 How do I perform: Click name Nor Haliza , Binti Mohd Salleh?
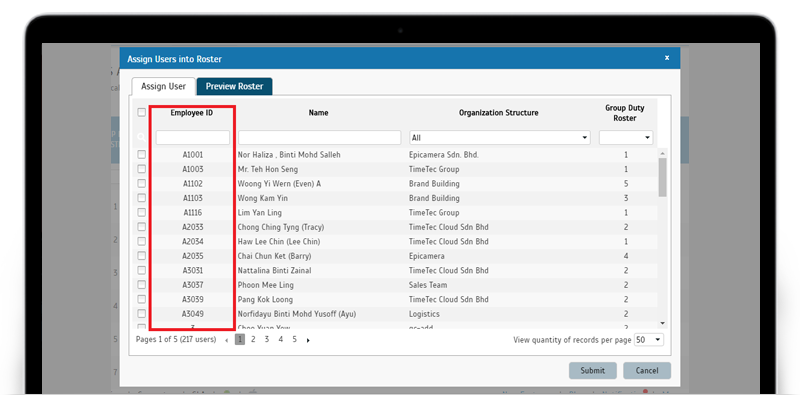coord(289,155)
